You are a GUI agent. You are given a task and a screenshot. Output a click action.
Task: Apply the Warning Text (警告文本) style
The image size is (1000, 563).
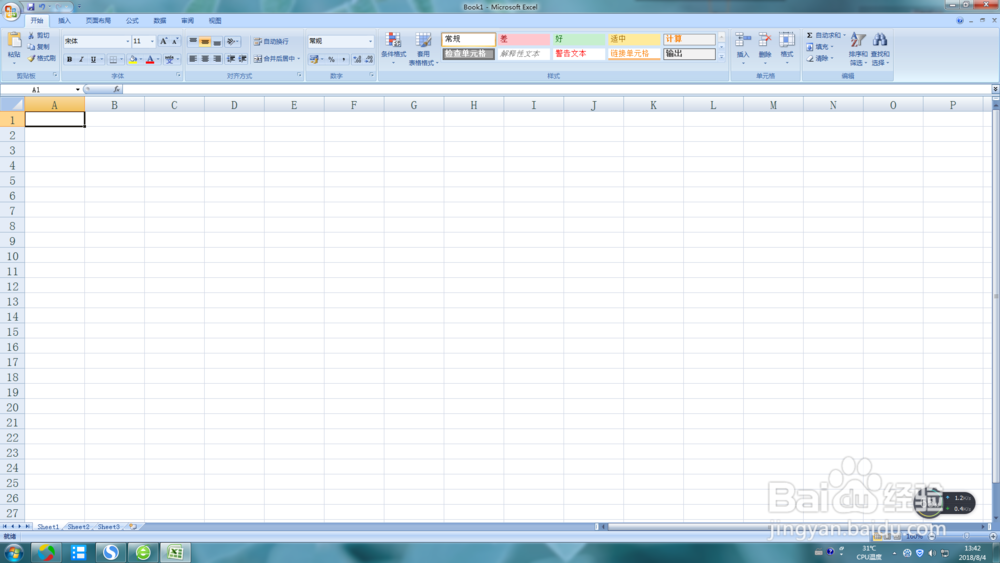coord(578,54)
